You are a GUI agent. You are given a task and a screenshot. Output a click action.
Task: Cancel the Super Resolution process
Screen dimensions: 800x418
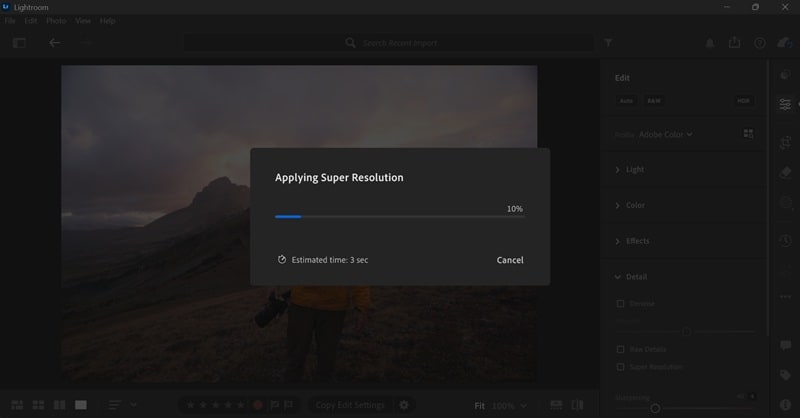click(x=510, y=260)
